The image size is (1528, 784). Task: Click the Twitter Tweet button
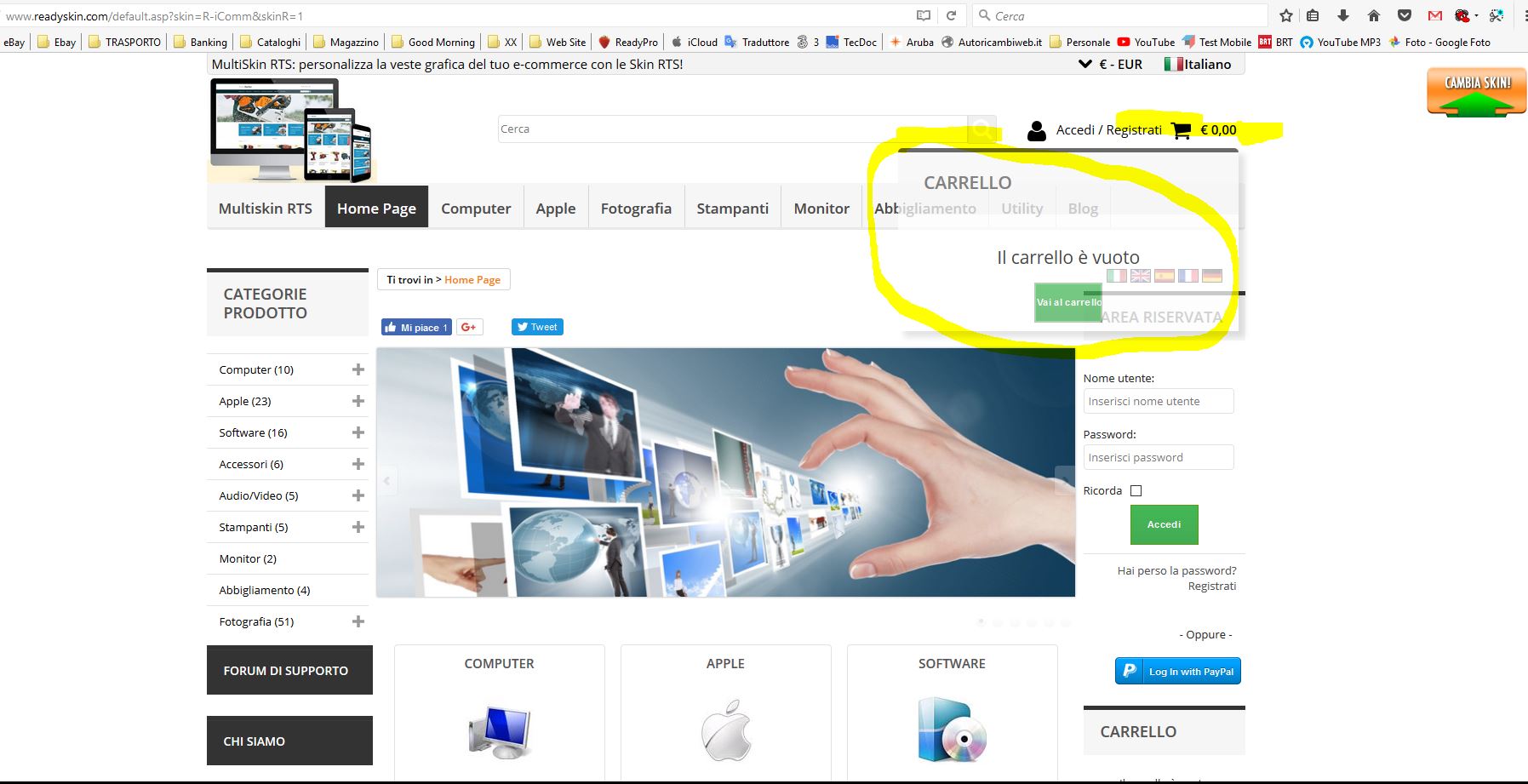(537, 327)
